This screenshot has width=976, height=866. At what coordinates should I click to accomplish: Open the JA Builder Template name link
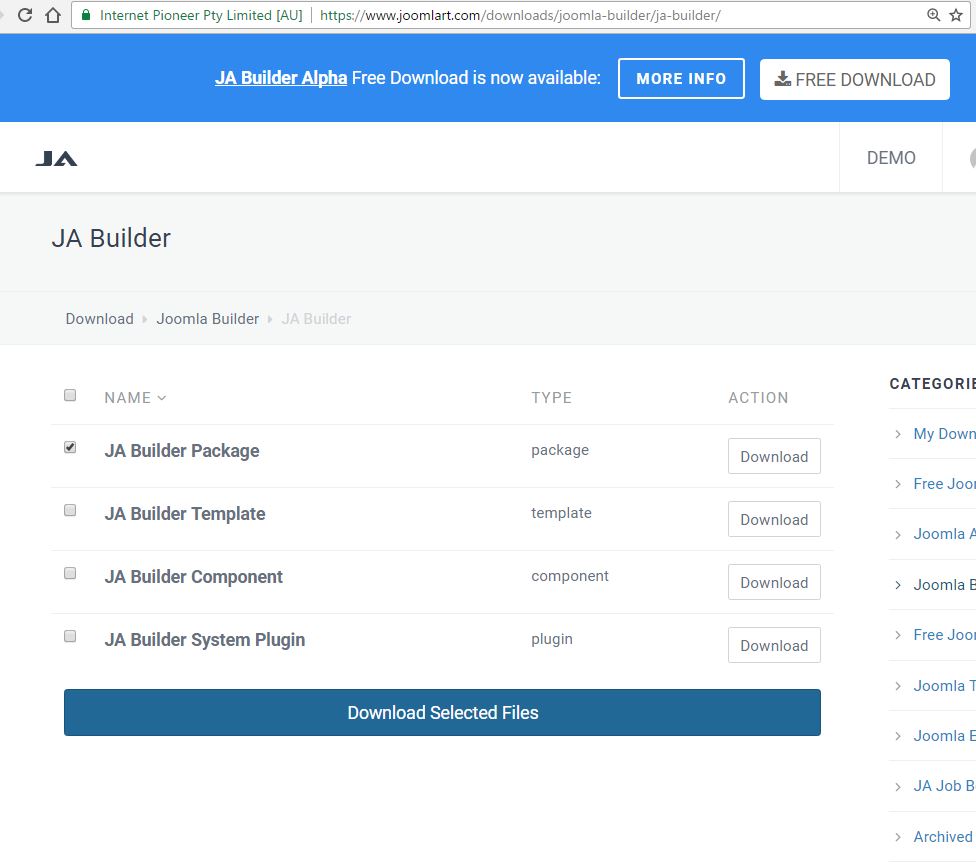pyautogui.click(x=185, y=514)
